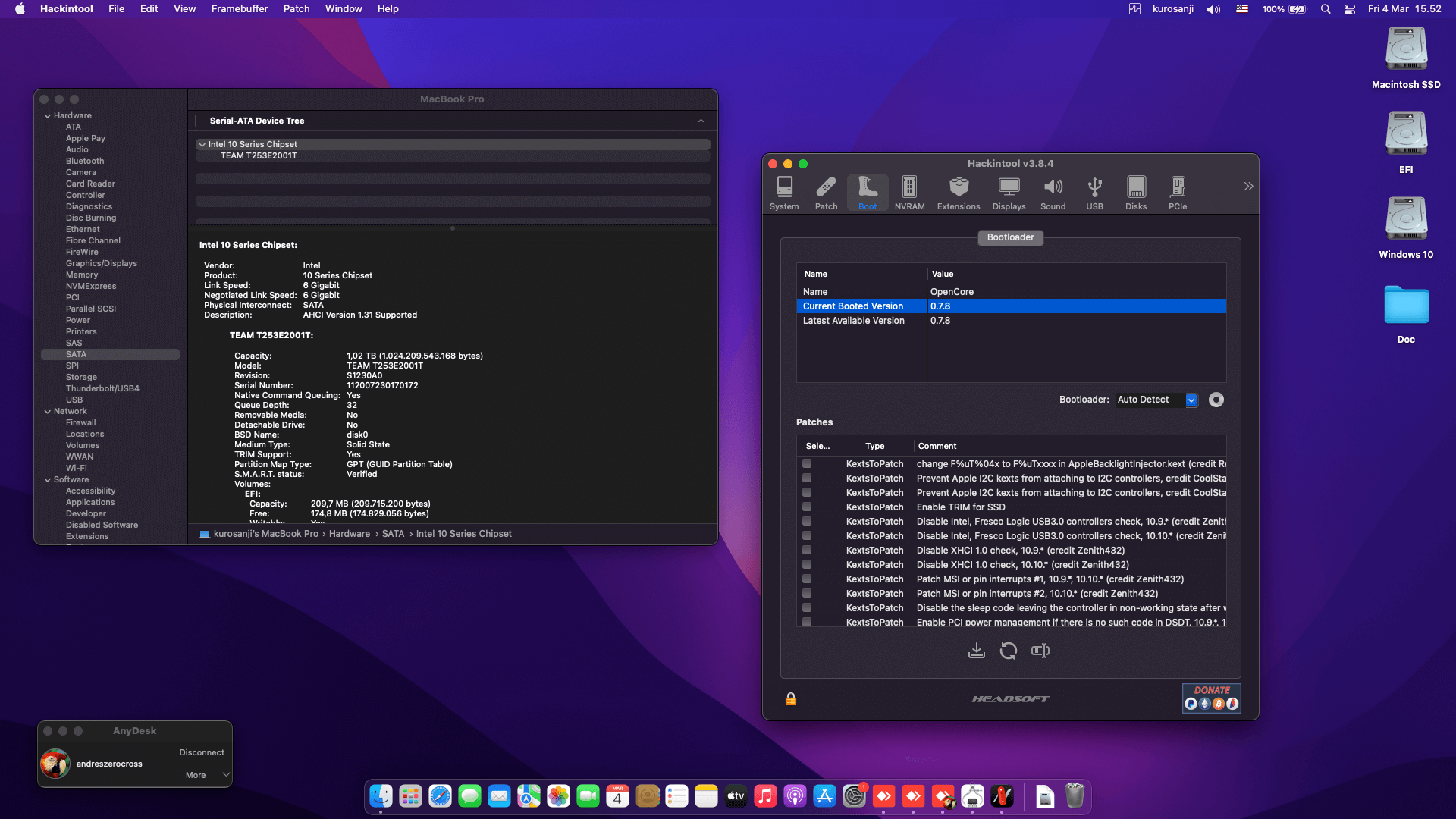
Task: Check the 'Disable XHCI 1.0 check, 10.9' patch
Action: click(806, 550)
